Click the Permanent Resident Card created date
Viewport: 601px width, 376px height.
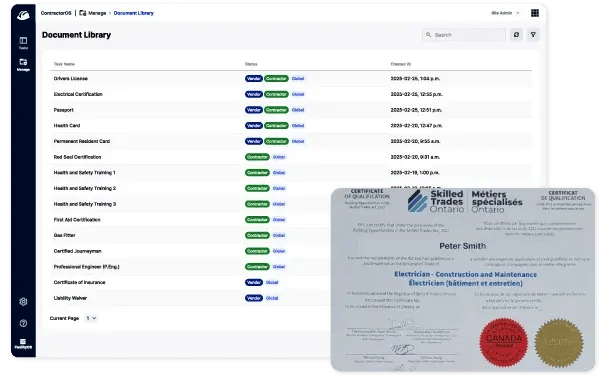[x=415, y=141]
